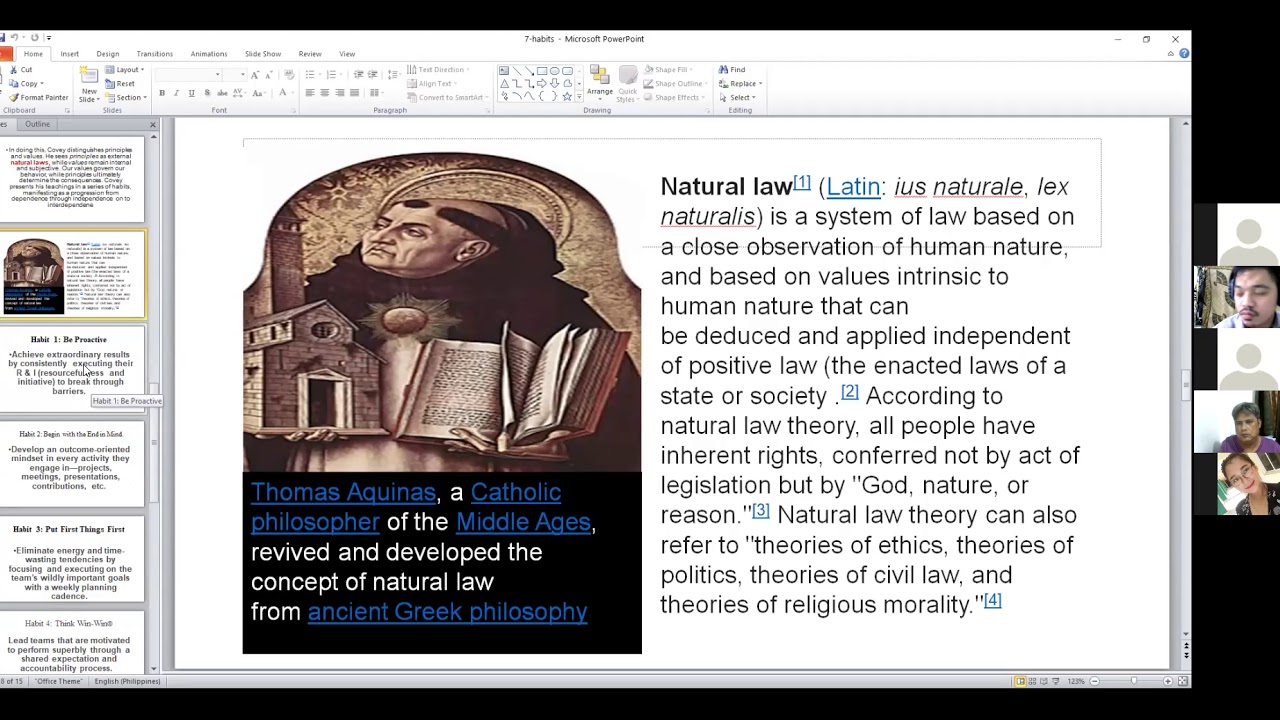Viewport: 1280px width, 720px height.
Task: Switch to Reading View
Action: pos(1044,681)
